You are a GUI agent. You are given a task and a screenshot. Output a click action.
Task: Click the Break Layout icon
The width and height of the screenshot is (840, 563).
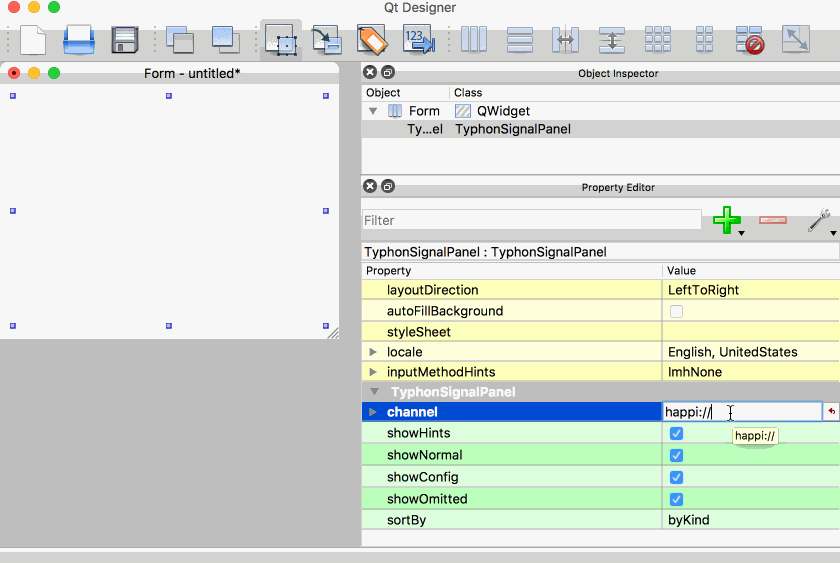tap(750, 40)
